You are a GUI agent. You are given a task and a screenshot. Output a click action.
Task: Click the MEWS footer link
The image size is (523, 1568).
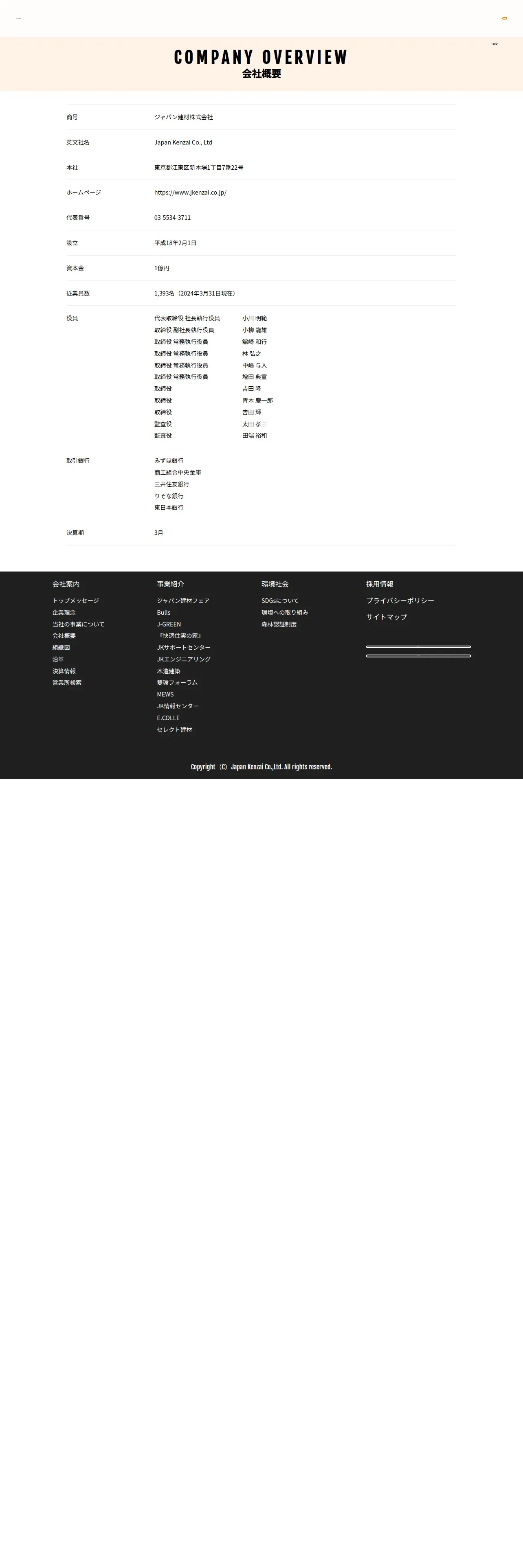pos(165,694)
